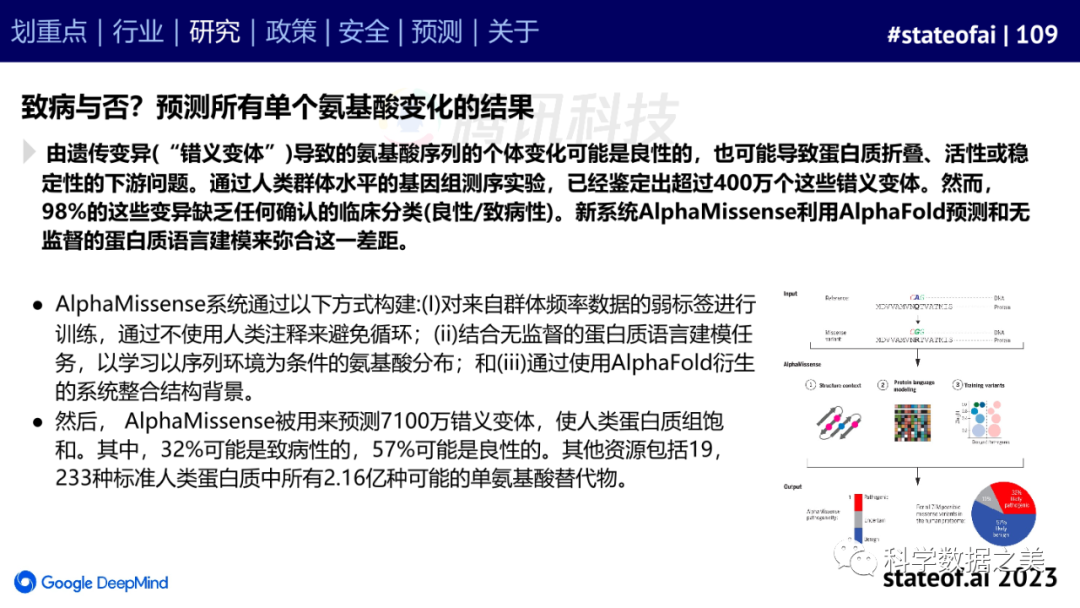This screenshot has height=608, width=1080.
Task: Open the 划重点 section tab
Action: (x=49, y=32)
